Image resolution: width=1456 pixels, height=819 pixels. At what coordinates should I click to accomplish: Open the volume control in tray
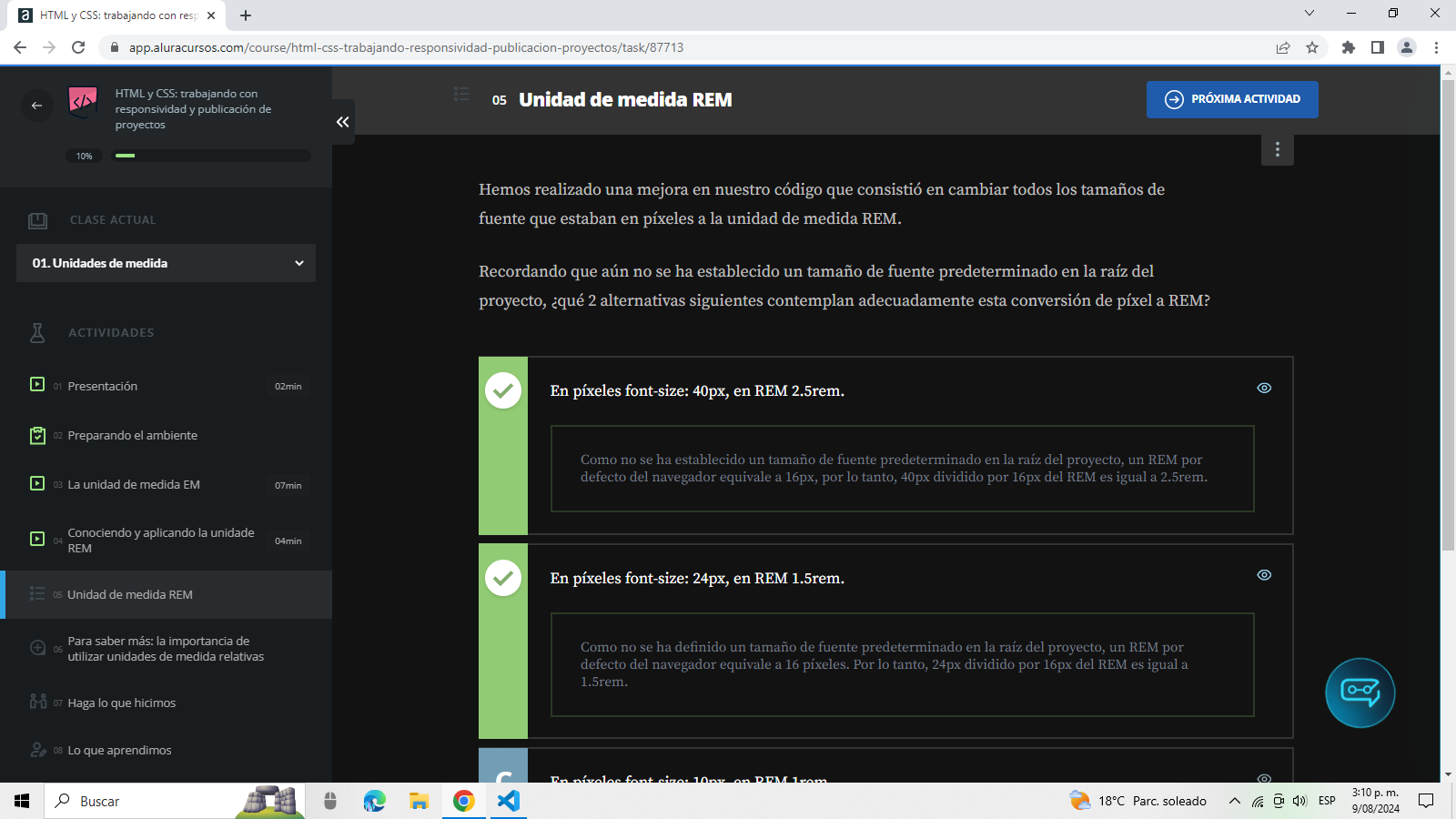pos(1299,801)
